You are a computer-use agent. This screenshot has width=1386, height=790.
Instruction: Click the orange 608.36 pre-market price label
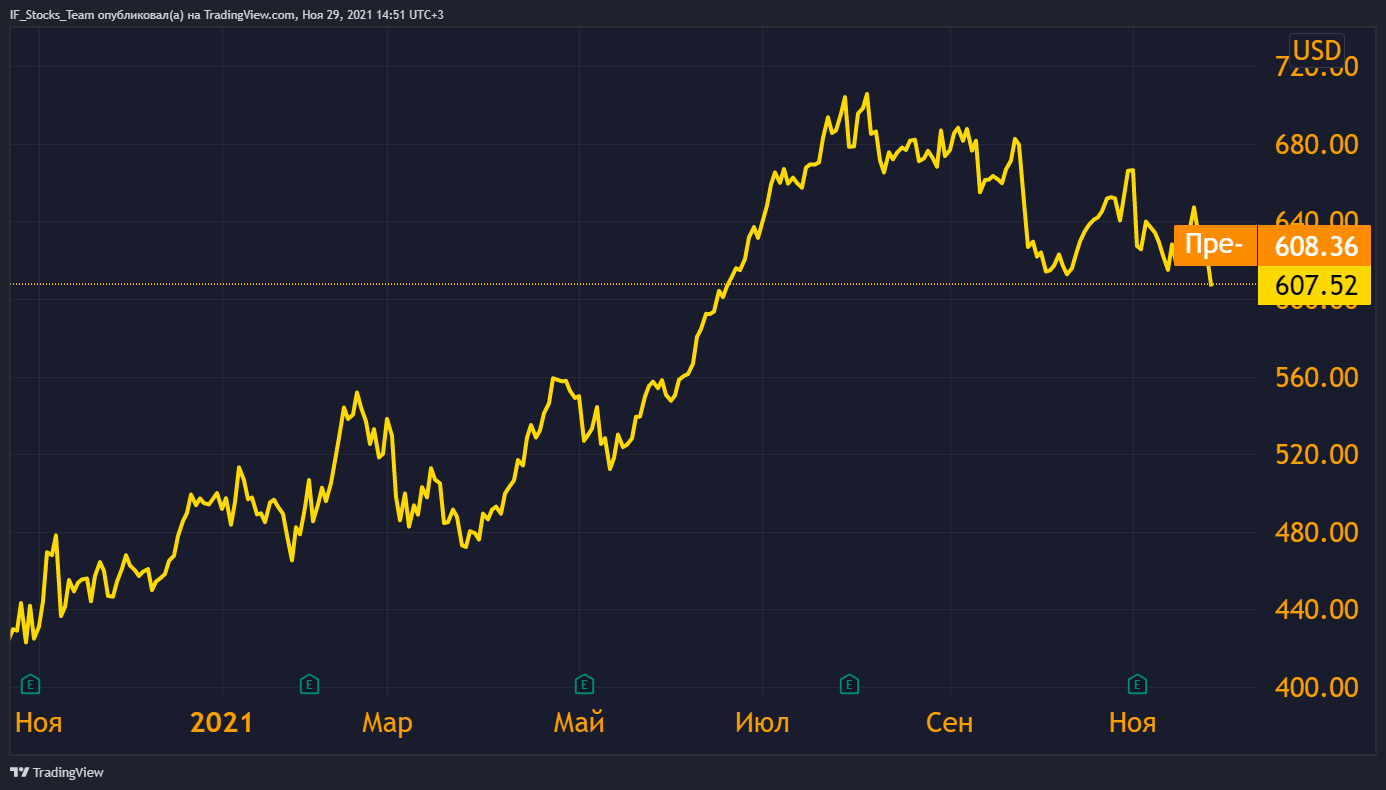1316,245
